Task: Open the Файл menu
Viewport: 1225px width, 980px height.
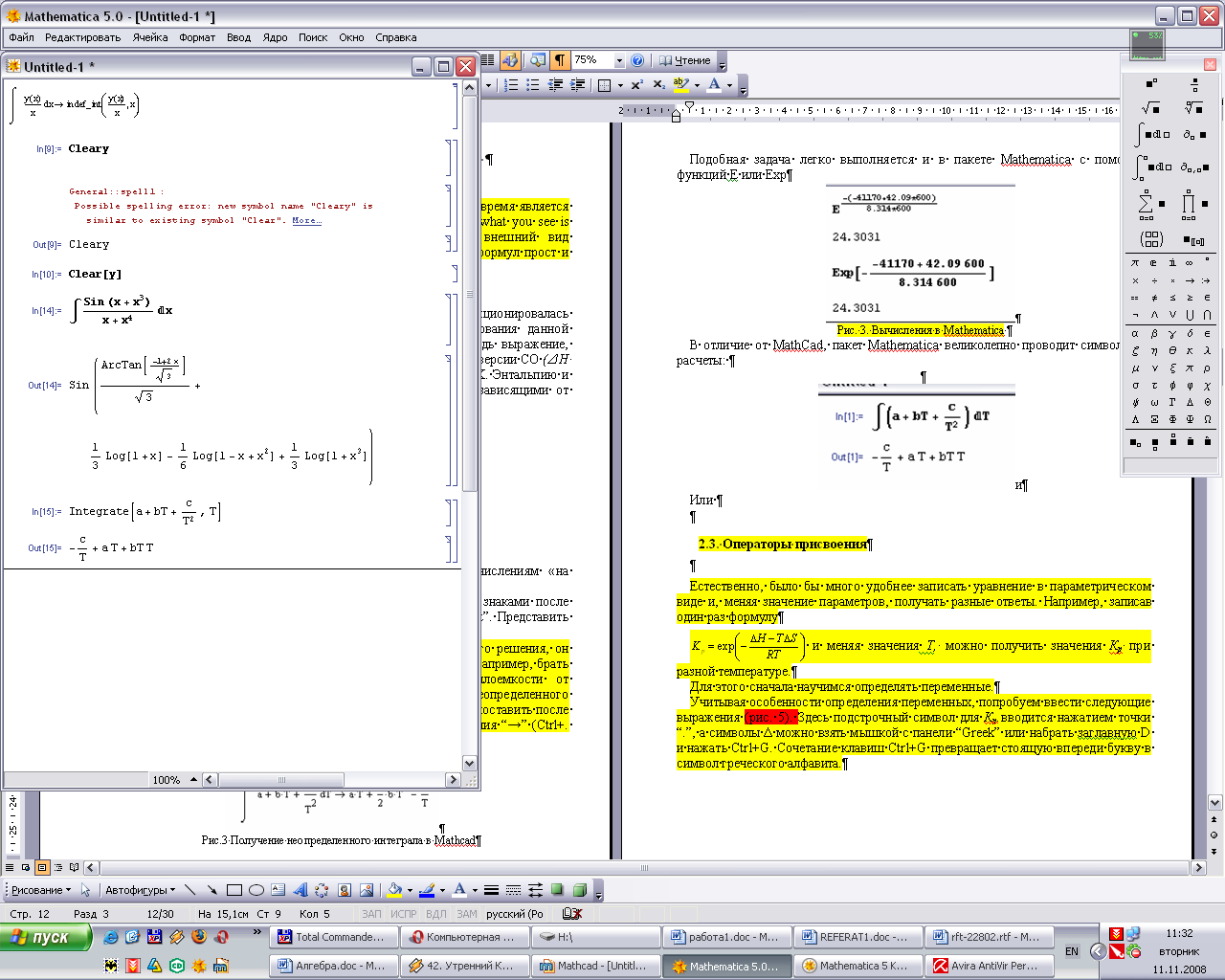Action: (x=22, y=37)
